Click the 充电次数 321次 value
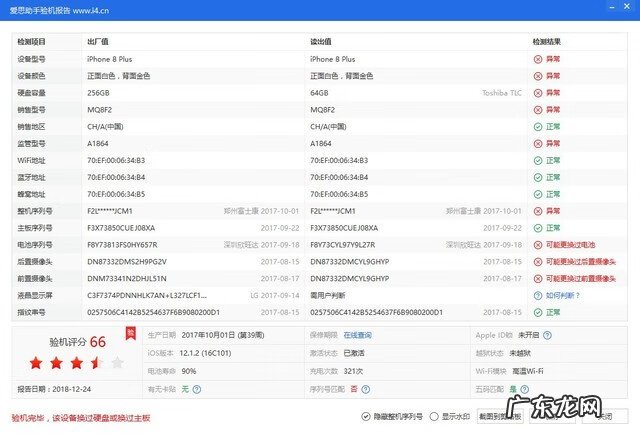 (353, 371)
